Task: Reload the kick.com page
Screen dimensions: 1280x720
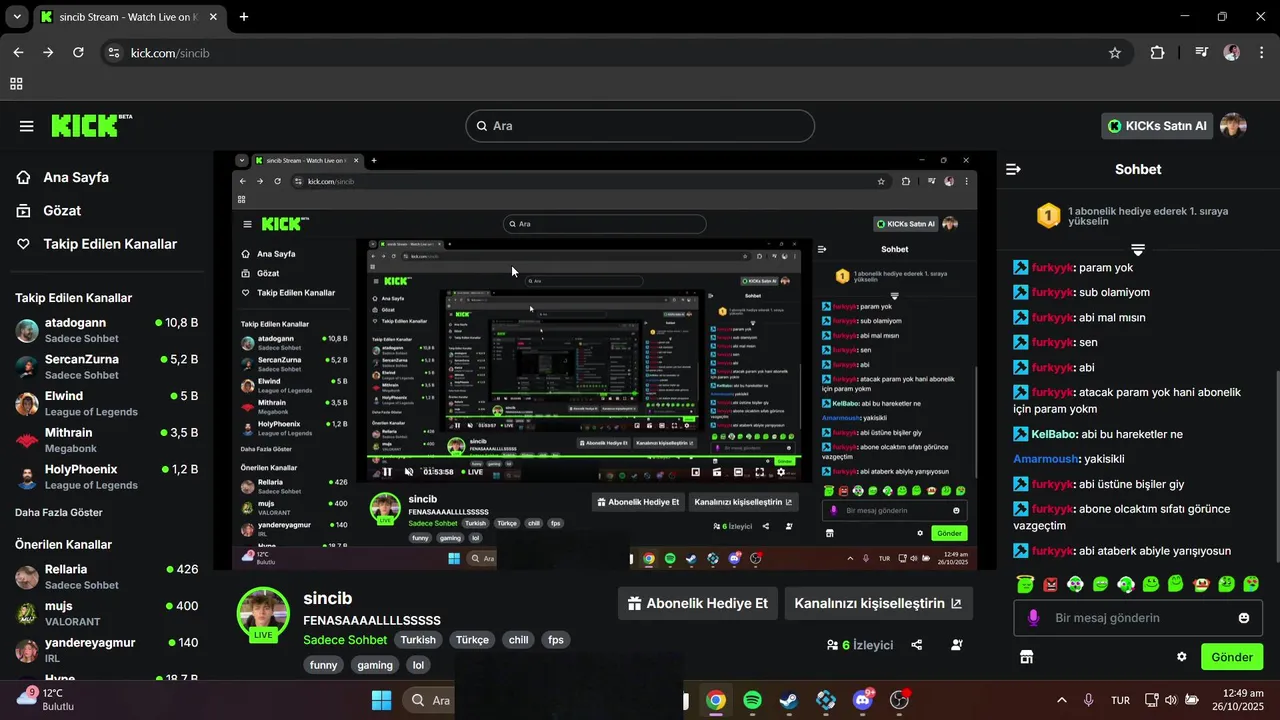Action: 78,53
